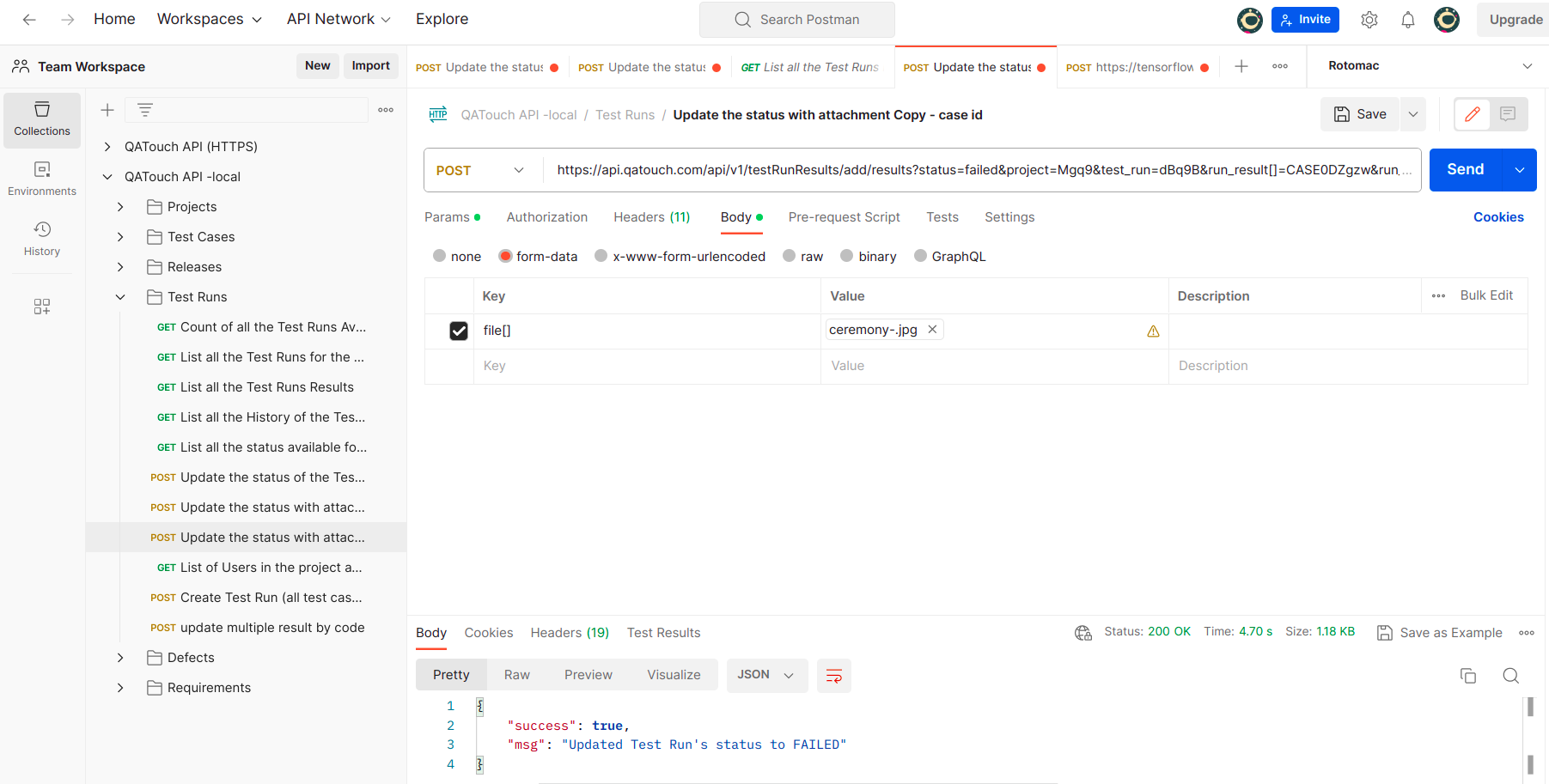Open the notifications bell
Viewport: 1549px width, 784px height.
tap(1407, 20)
